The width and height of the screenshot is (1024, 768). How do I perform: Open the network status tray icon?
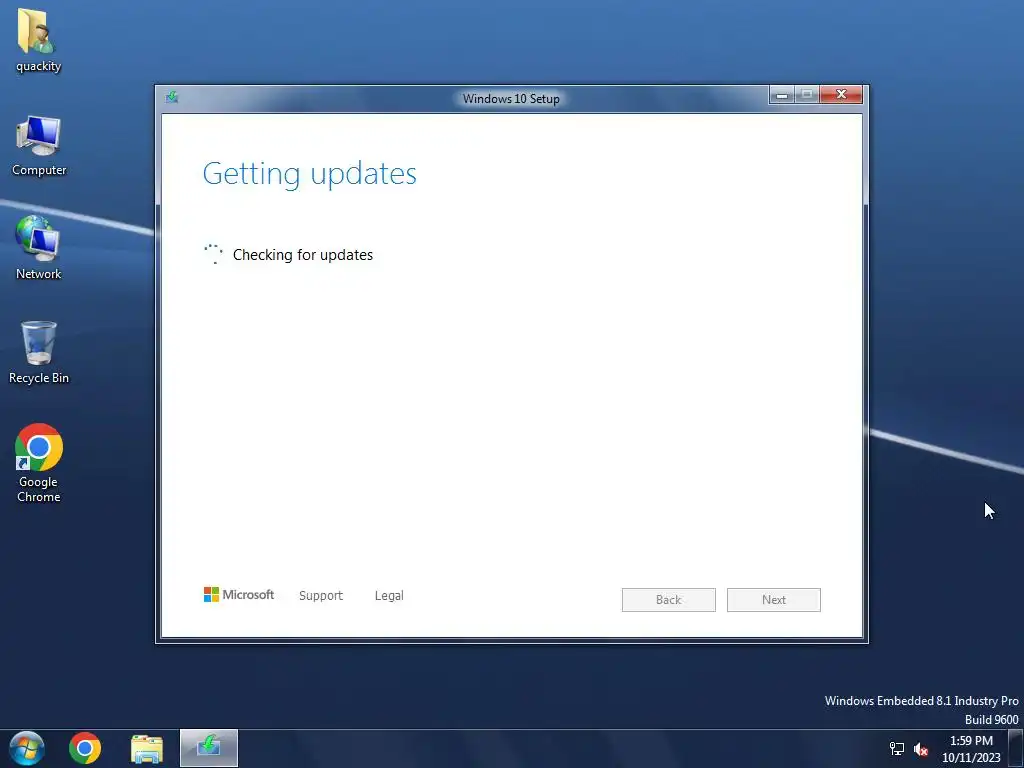(x=897, y=749)
